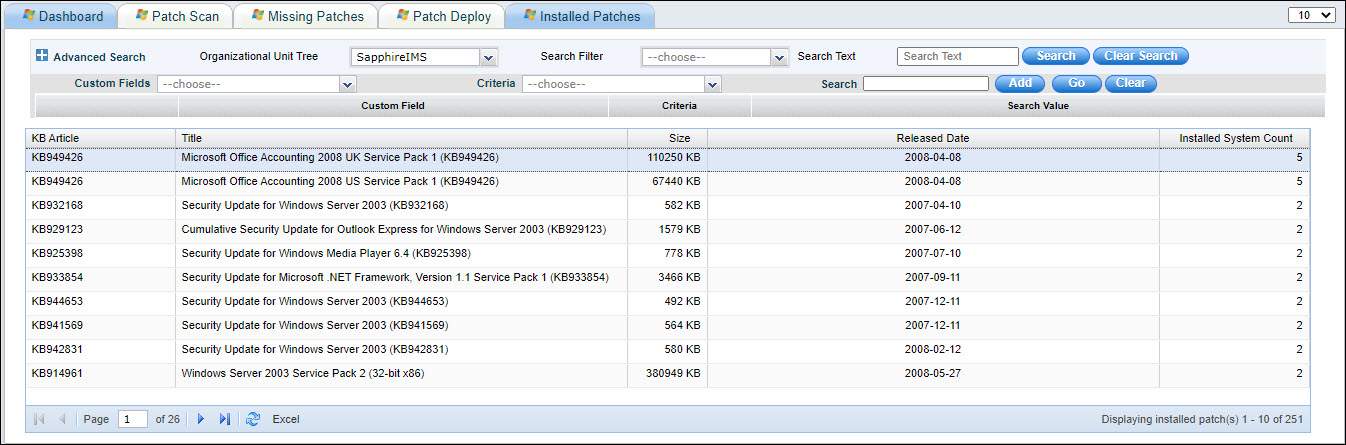Click KB932168 in the KB Article column
Screen dimensions: 1346x445
[57, 206]
